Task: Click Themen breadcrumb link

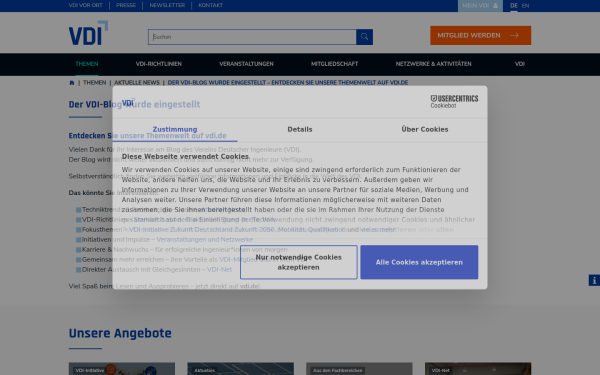Action: click(95, 83)
